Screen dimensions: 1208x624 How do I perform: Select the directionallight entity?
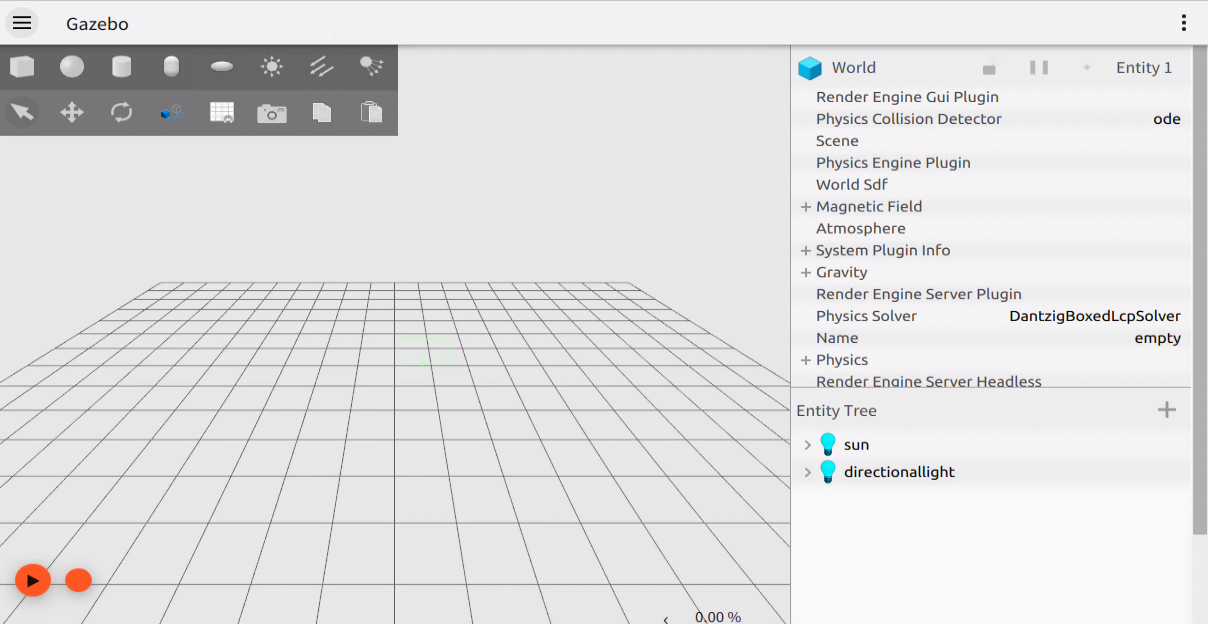(899, 472)
